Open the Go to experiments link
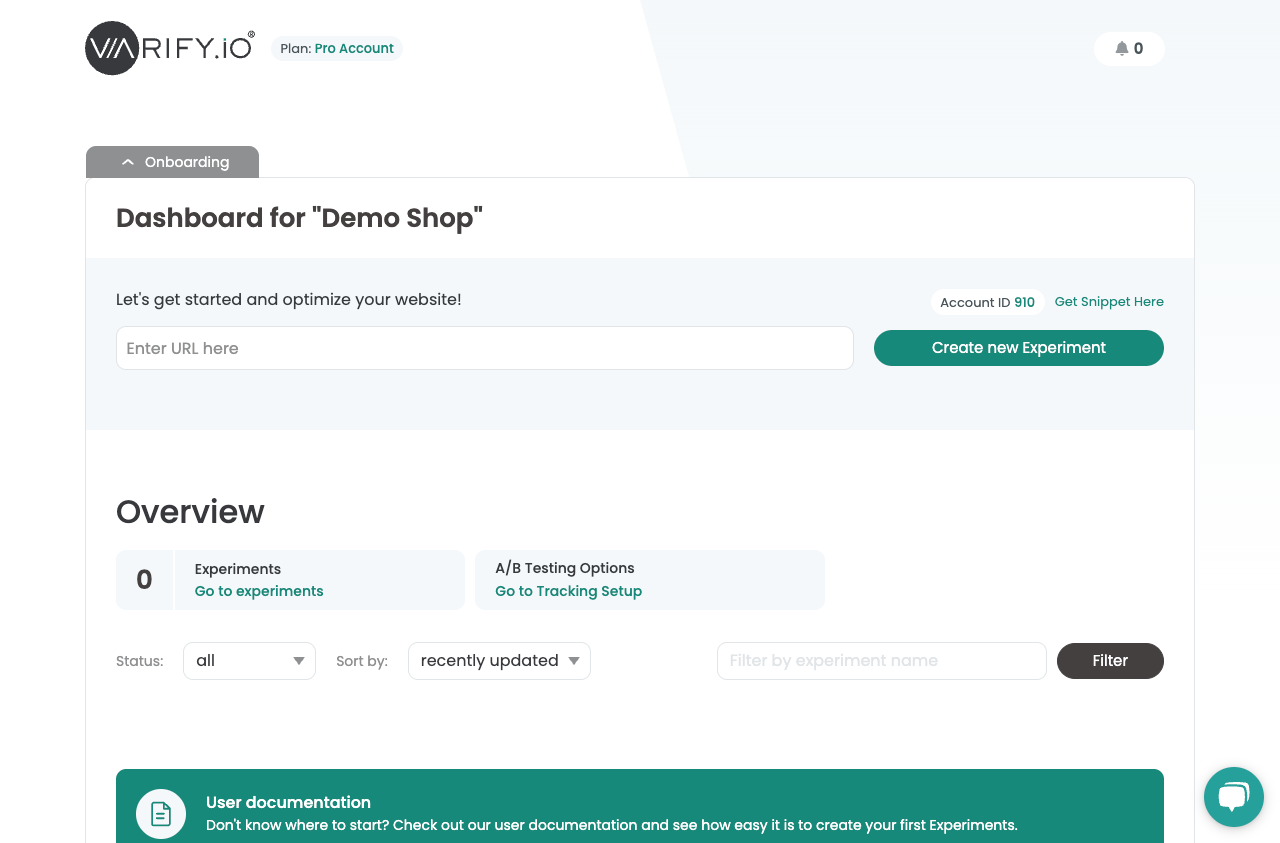The height and width of the screenshot is (843, 1280). pyautogui.click(x=259, y=591)
